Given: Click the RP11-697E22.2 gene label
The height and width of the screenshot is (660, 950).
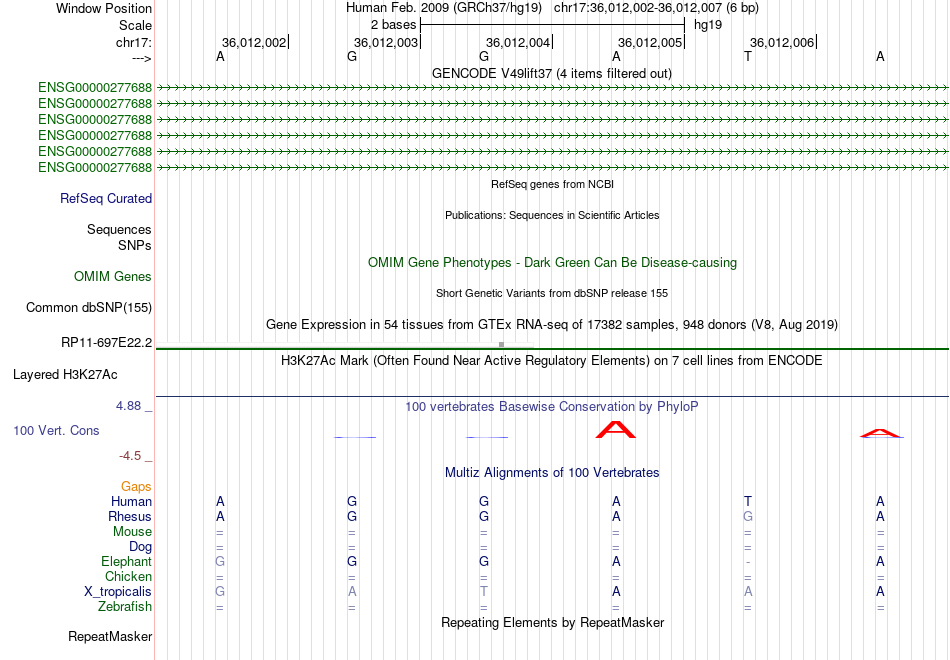Looking at the screenshot, I should click(x=107, y=342).
